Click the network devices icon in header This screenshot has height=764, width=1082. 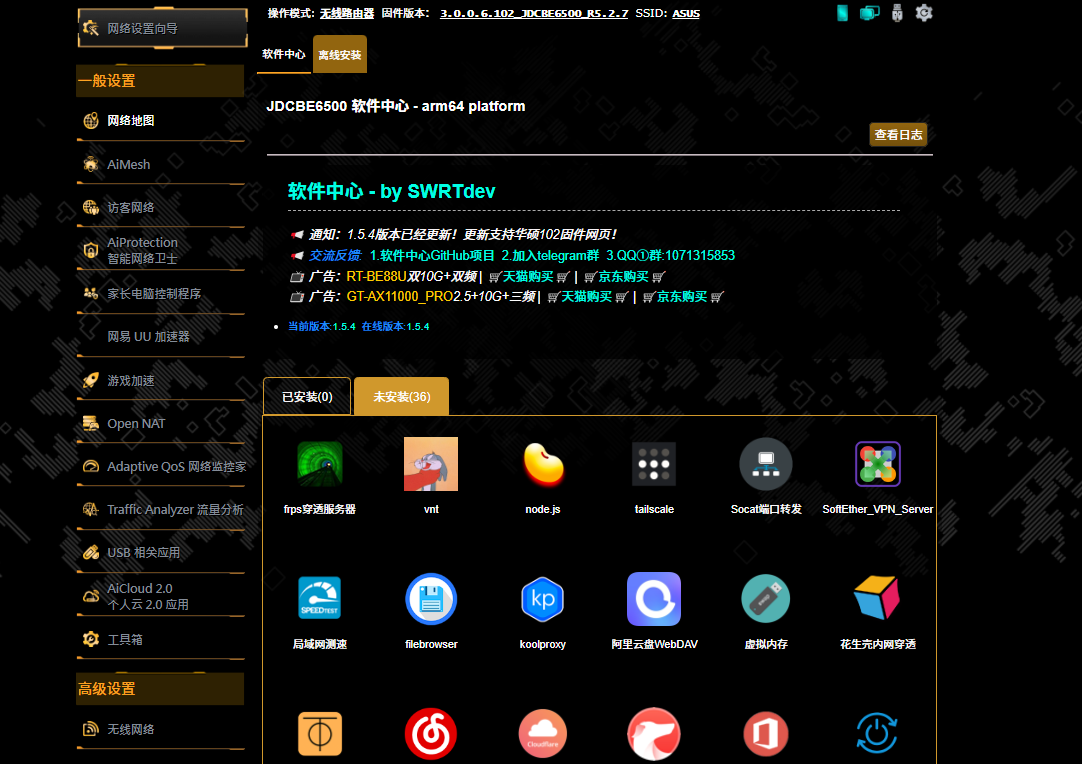tap(869, 12)
